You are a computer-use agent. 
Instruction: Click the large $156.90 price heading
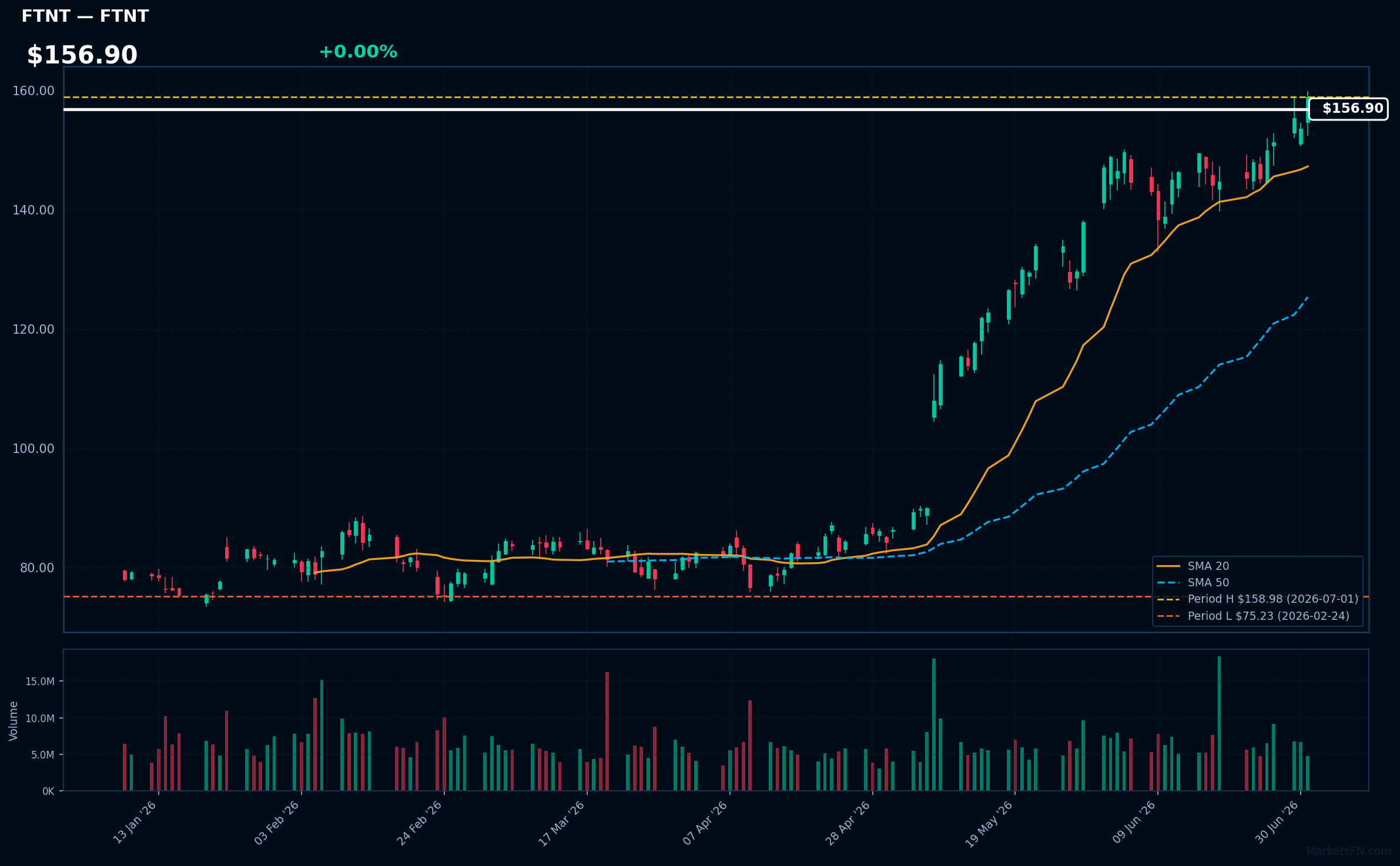click(x=82, y=55)
